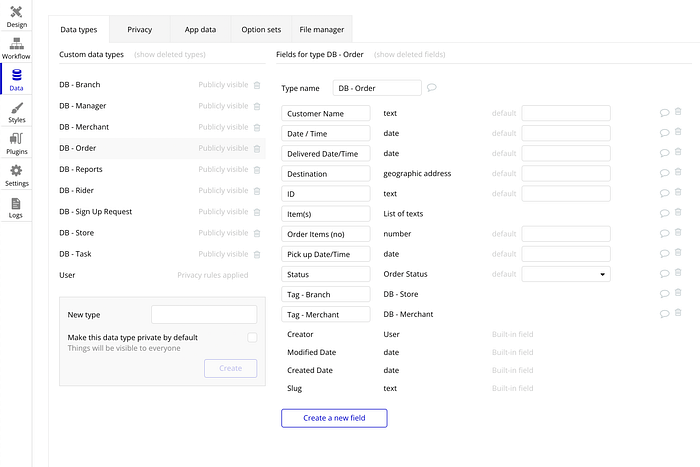The image size is (700, 467).
Task: Click the Customer Name default input
Action: (566, 113)
